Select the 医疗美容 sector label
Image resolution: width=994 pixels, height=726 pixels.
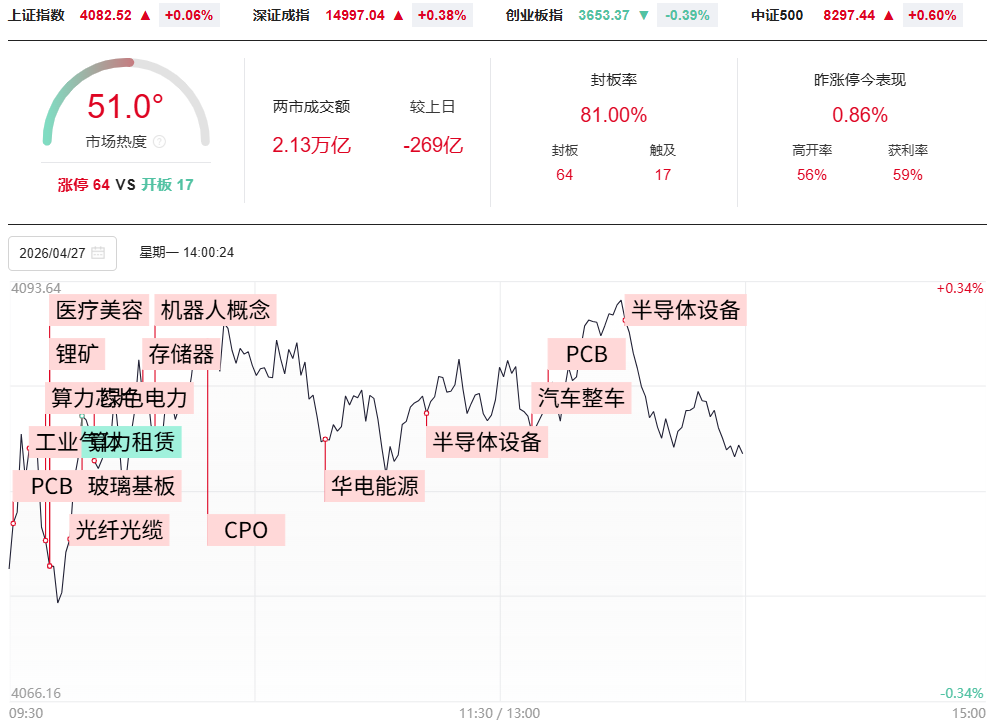(99, 310)
